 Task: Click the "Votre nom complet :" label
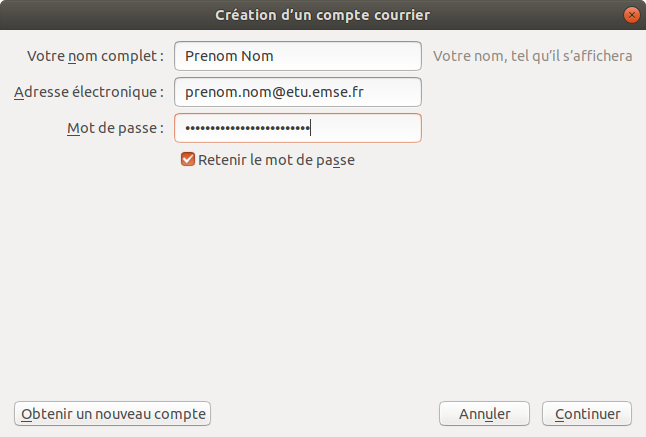[x=95, y=56]
